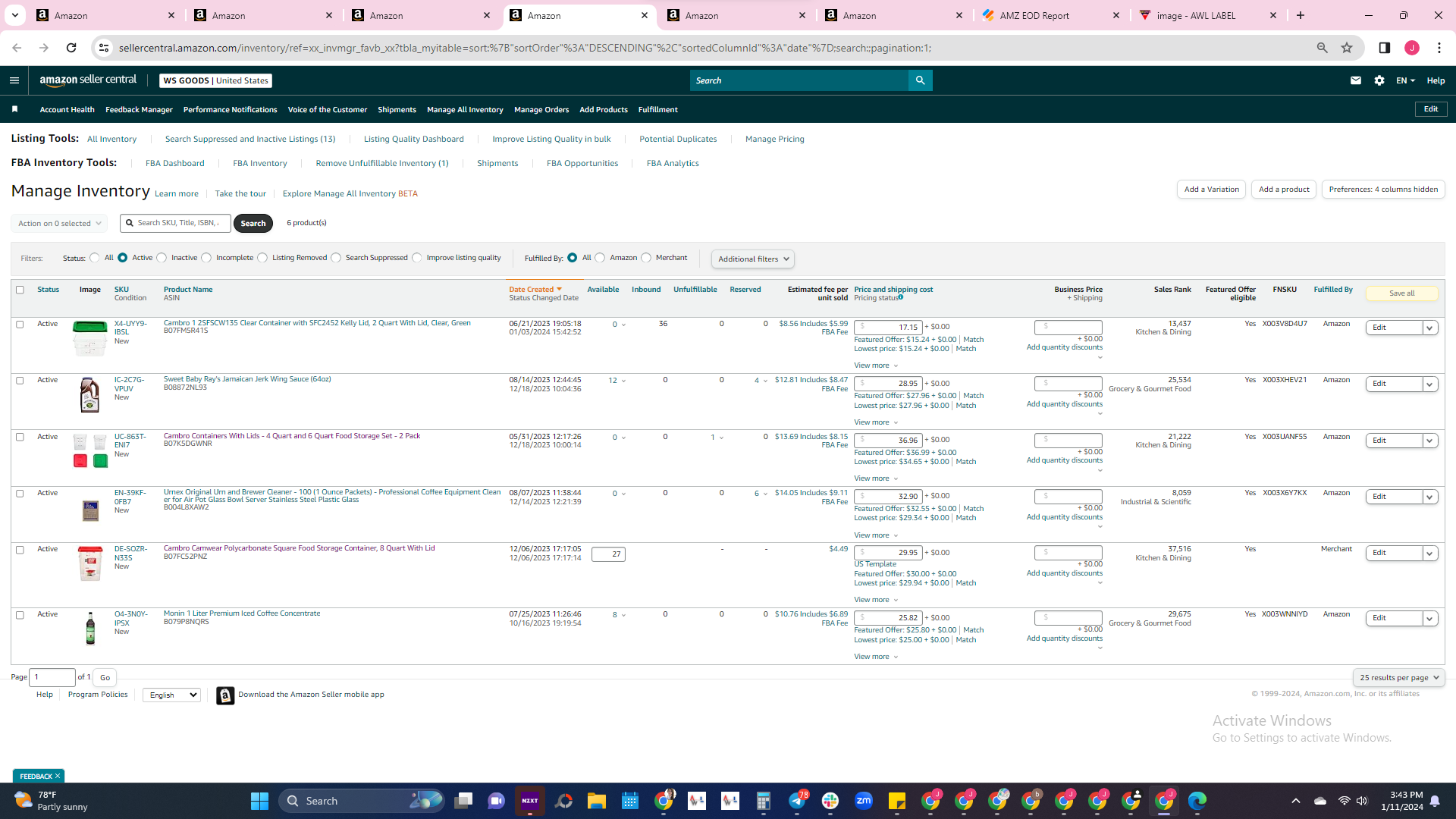Image resolution: width=1456 pixels, height=819 pixels.
Task: Click the bookmark flag icon in navigation bar
Action: [14, 109]
